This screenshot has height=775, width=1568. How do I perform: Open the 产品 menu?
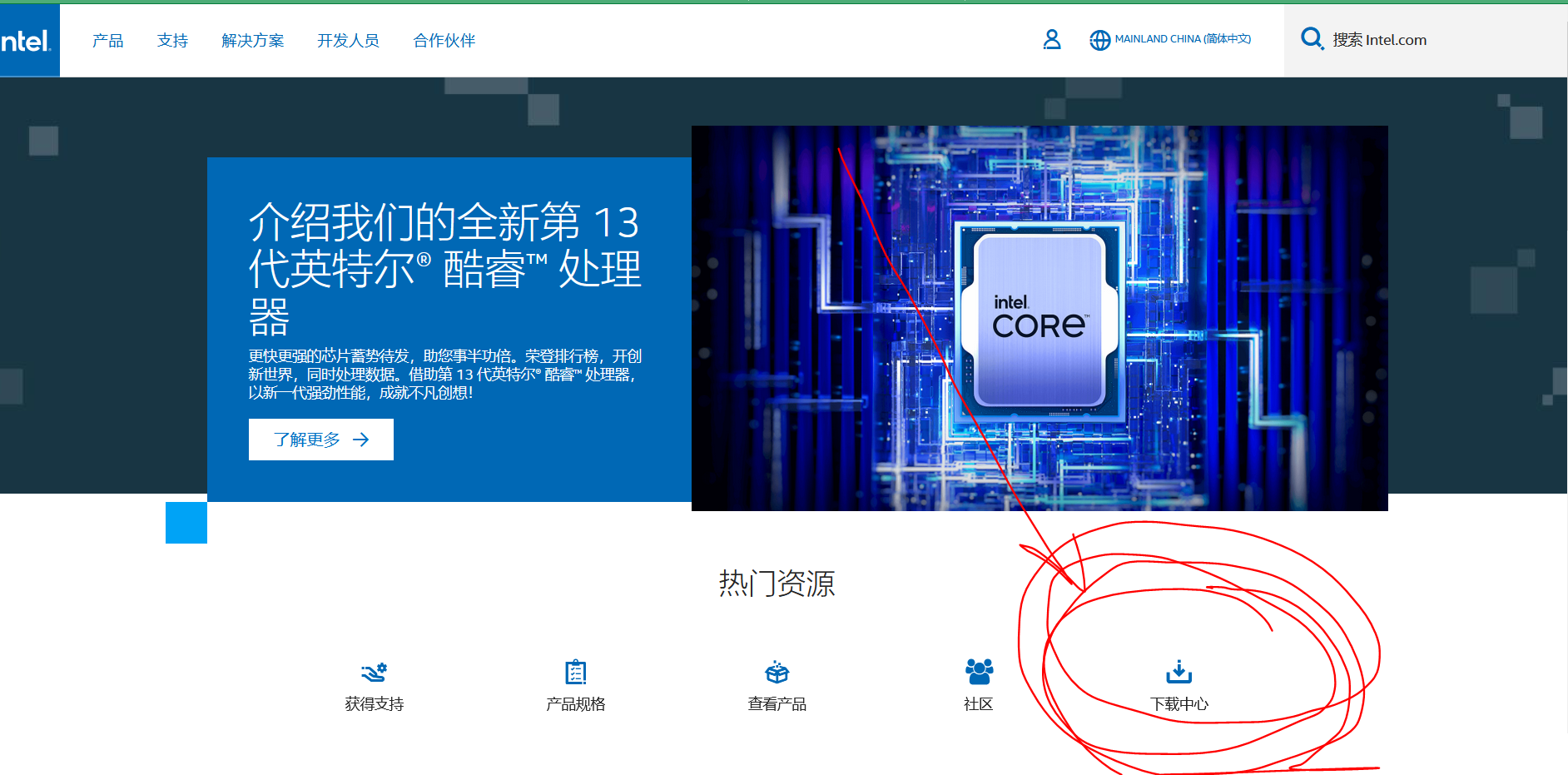(x=108, y=41)
